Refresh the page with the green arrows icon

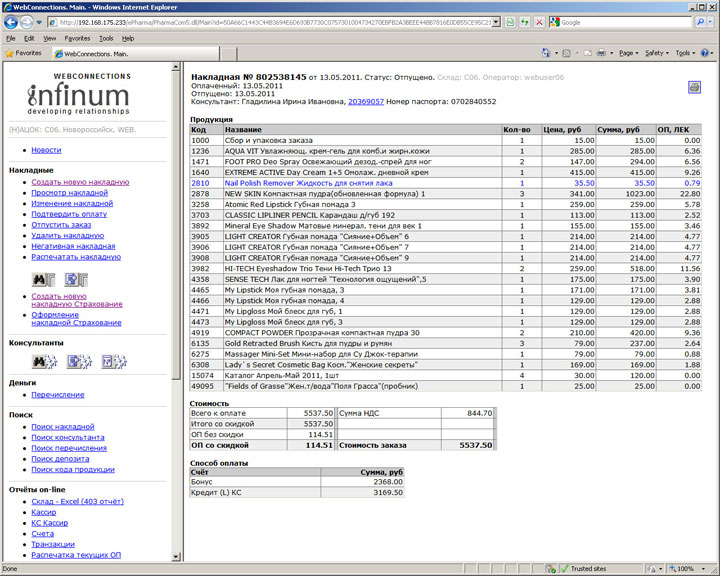524,22
